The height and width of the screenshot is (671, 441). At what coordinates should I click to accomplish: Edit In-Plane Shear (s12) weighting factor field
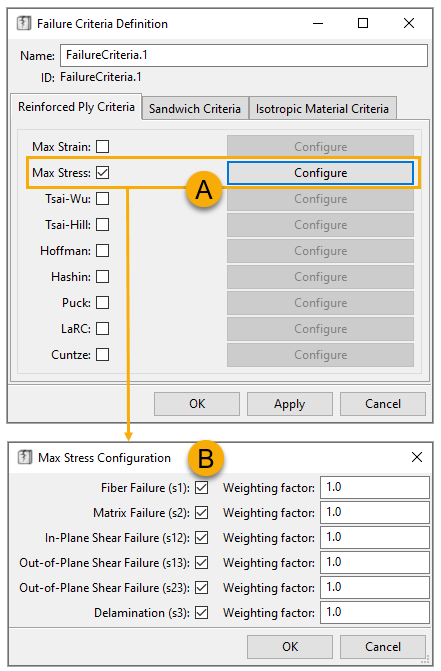click(x=375, y=537)
